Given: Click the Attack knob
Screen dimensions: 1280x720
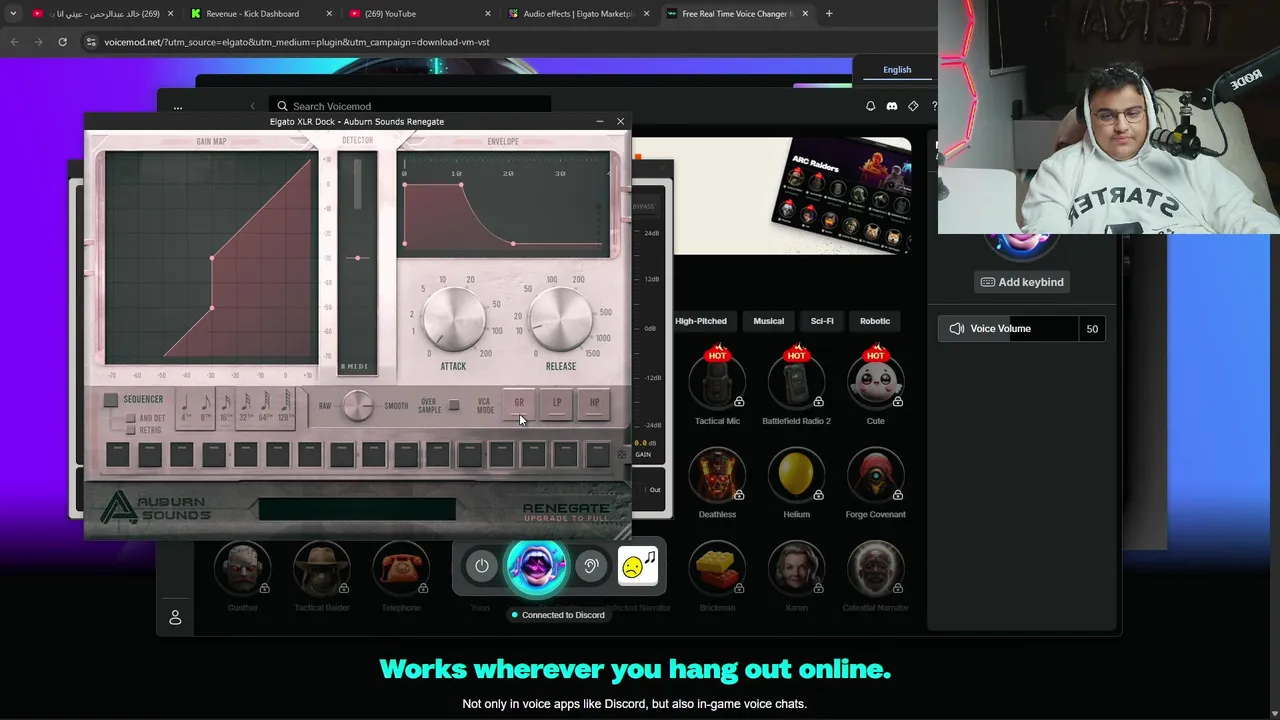Looking at the screenshot, I should [454, 319].
